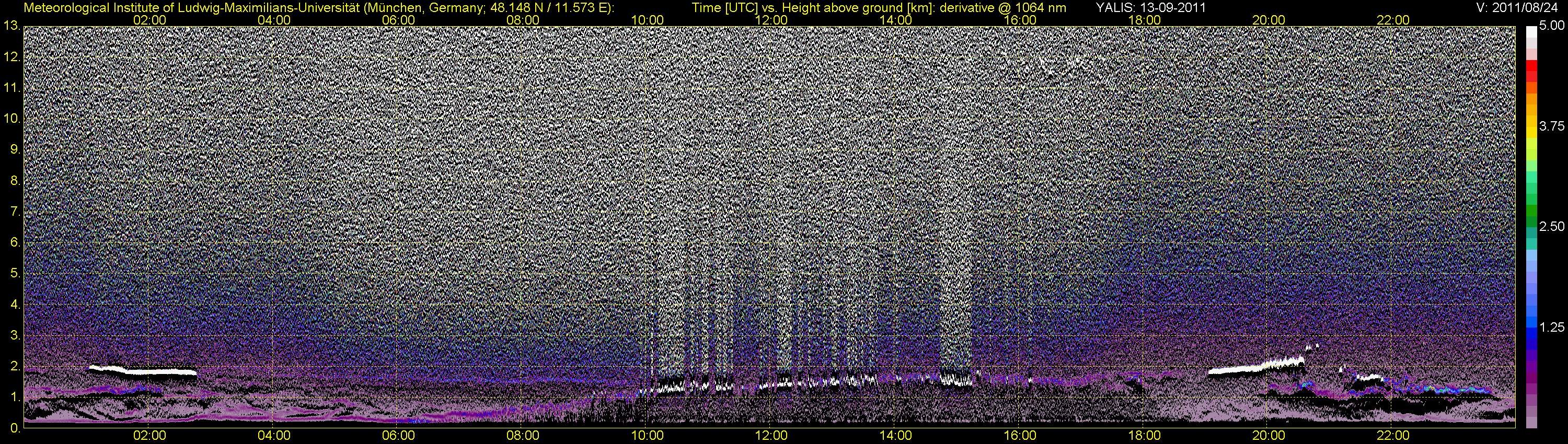
Task: Click the 8 km height axis label
Action: tap(15, 181)
